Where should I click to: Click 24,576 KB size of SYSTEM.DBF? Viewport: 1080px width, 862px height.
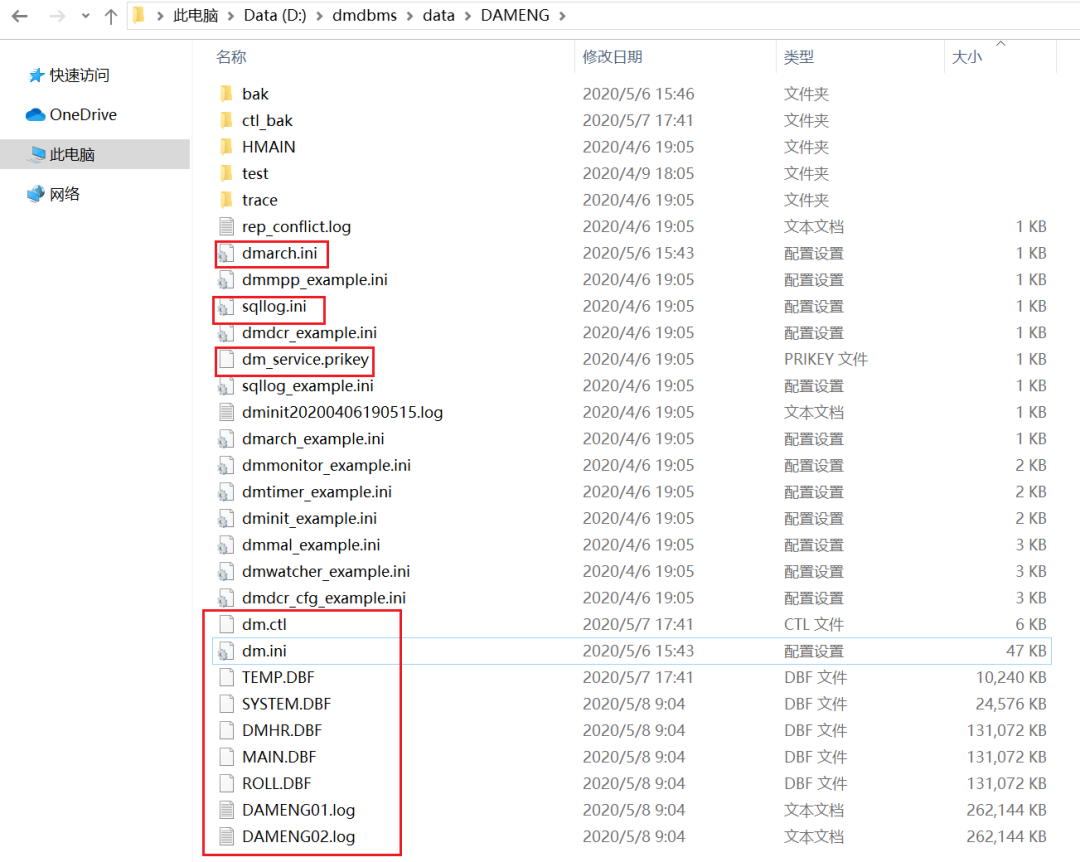point(1011,704)
